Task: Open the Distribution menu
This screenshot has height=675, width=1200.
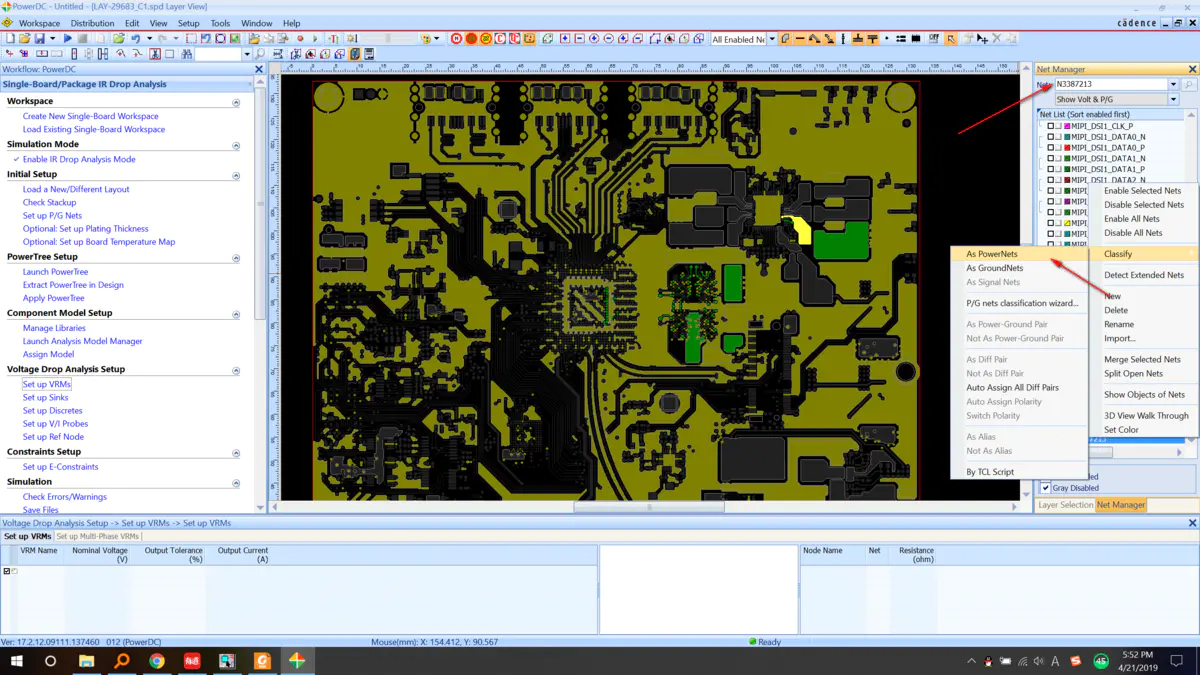Action: [x=92, y=23]
